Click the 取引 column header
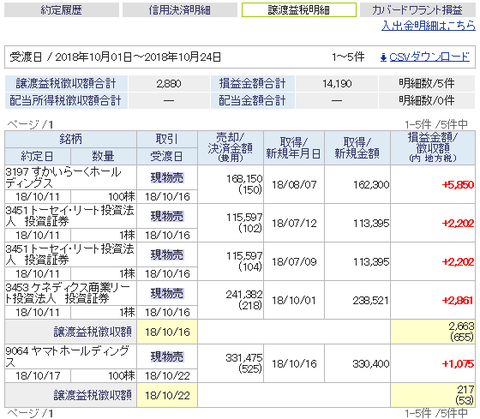 point(167,139)
